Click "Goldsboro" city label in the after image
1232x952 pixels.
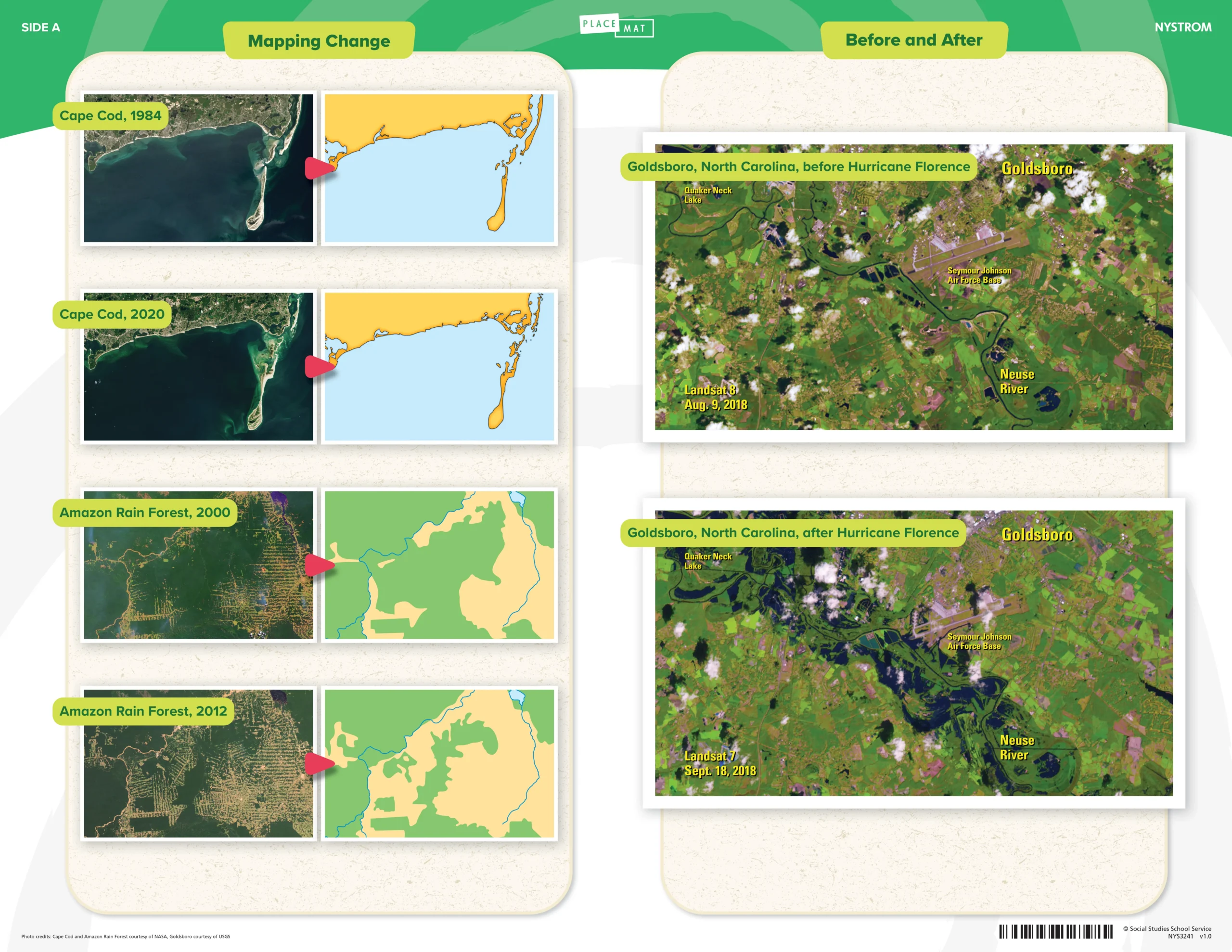(x=1037, y=534)
